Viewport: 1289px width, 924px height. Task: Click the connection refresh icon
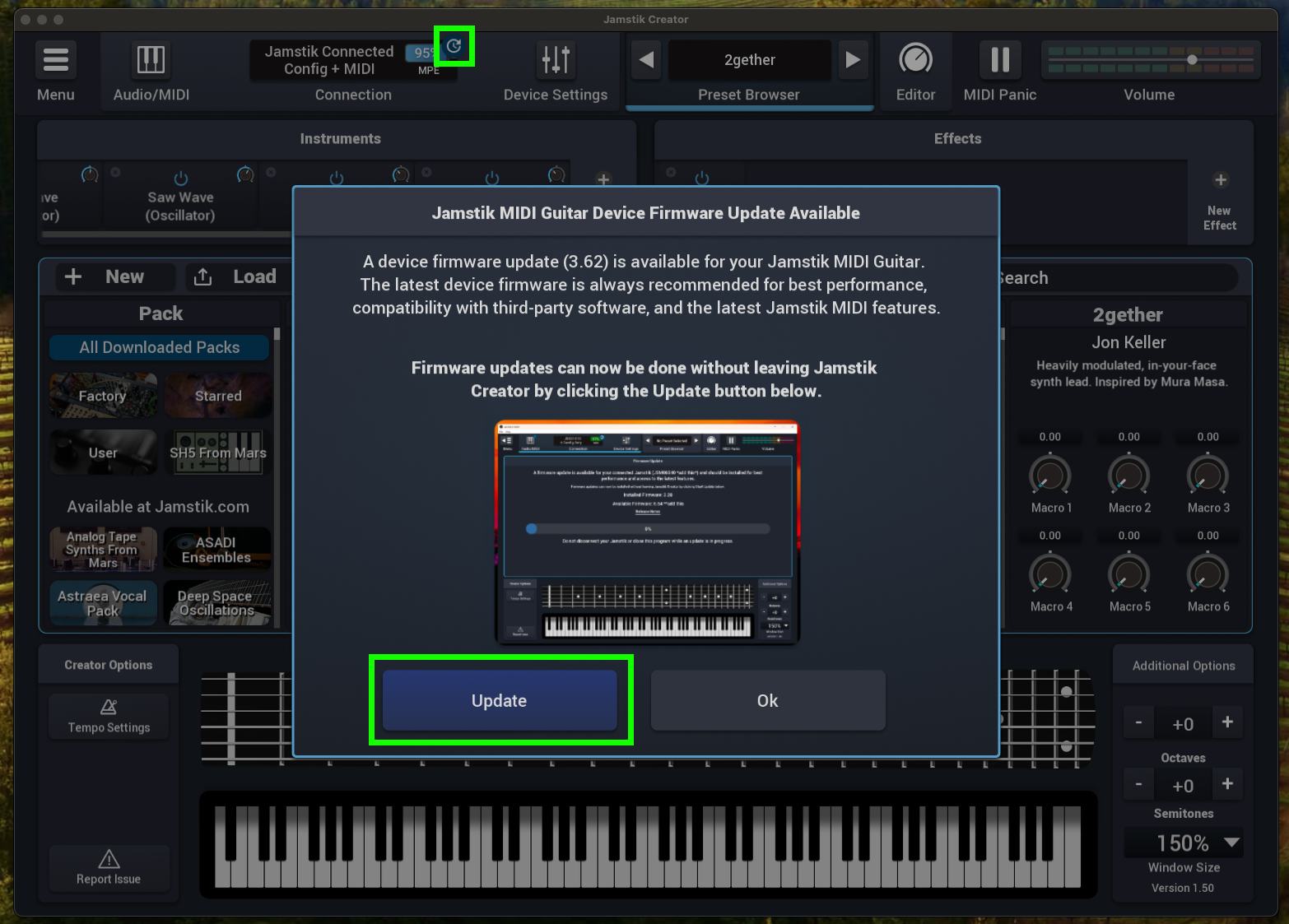point(454,47)
